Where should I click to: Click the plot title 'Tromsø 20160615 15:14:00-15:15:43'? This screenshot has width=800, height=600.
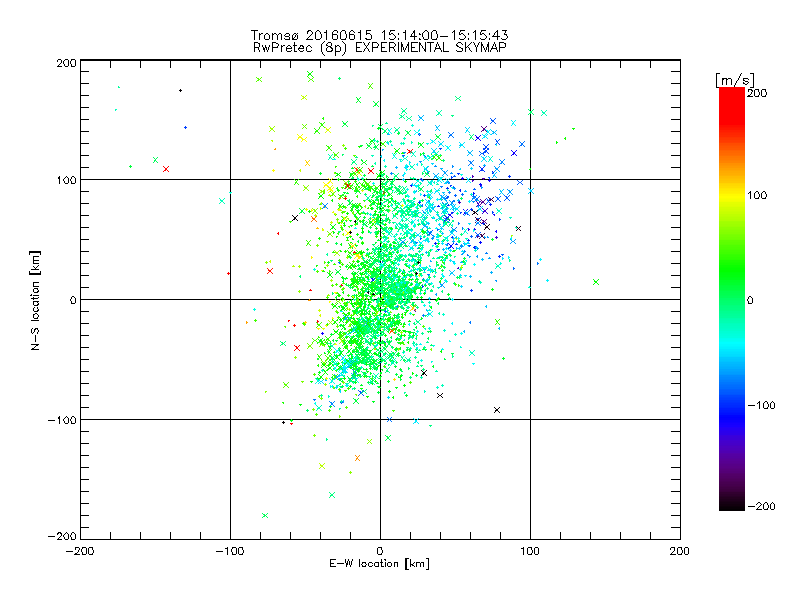pos(379,35)
